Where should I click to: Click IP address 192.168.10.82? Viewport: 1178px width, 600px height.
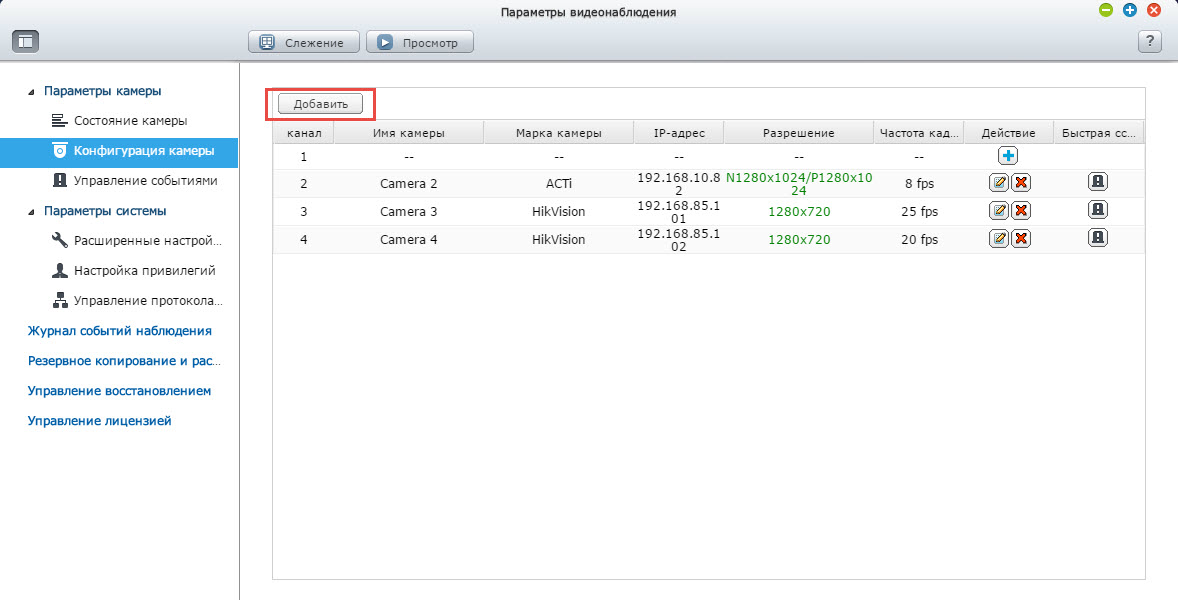[x=679, y=184]
